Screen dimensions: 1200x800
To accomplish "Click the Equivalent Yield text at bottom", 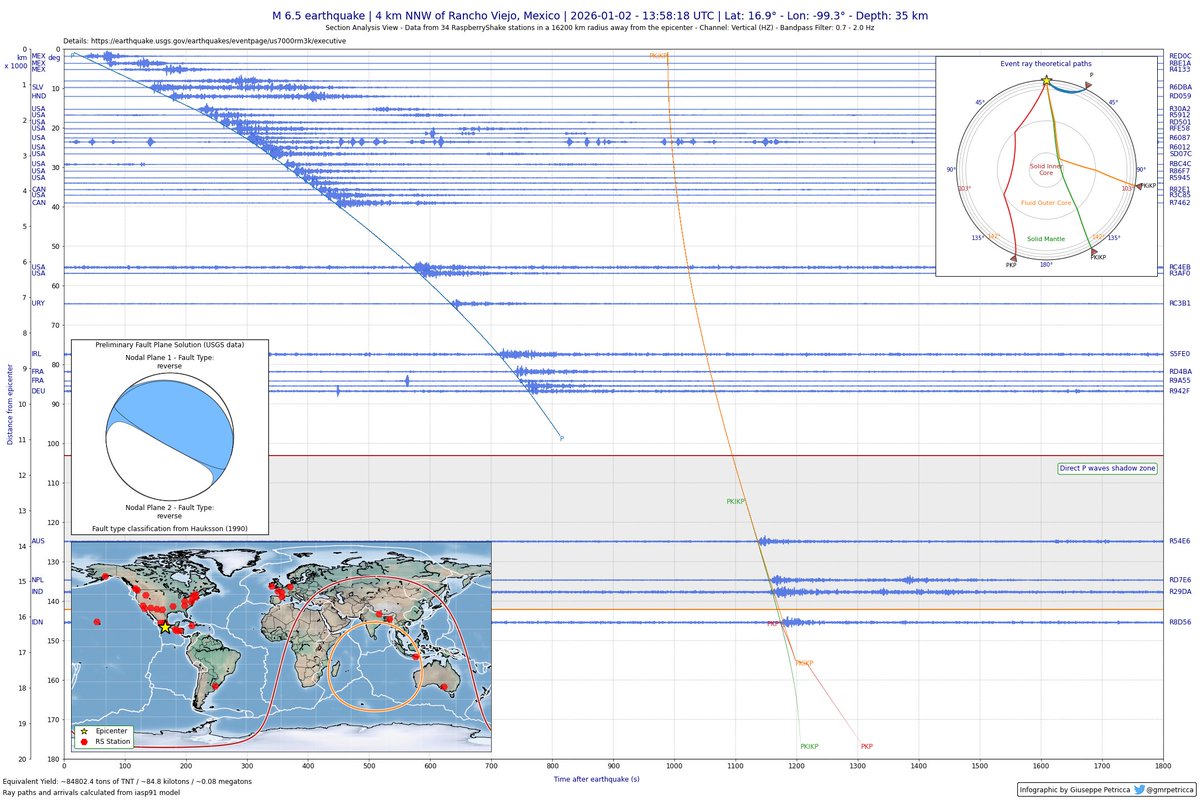I will (127, 780).
